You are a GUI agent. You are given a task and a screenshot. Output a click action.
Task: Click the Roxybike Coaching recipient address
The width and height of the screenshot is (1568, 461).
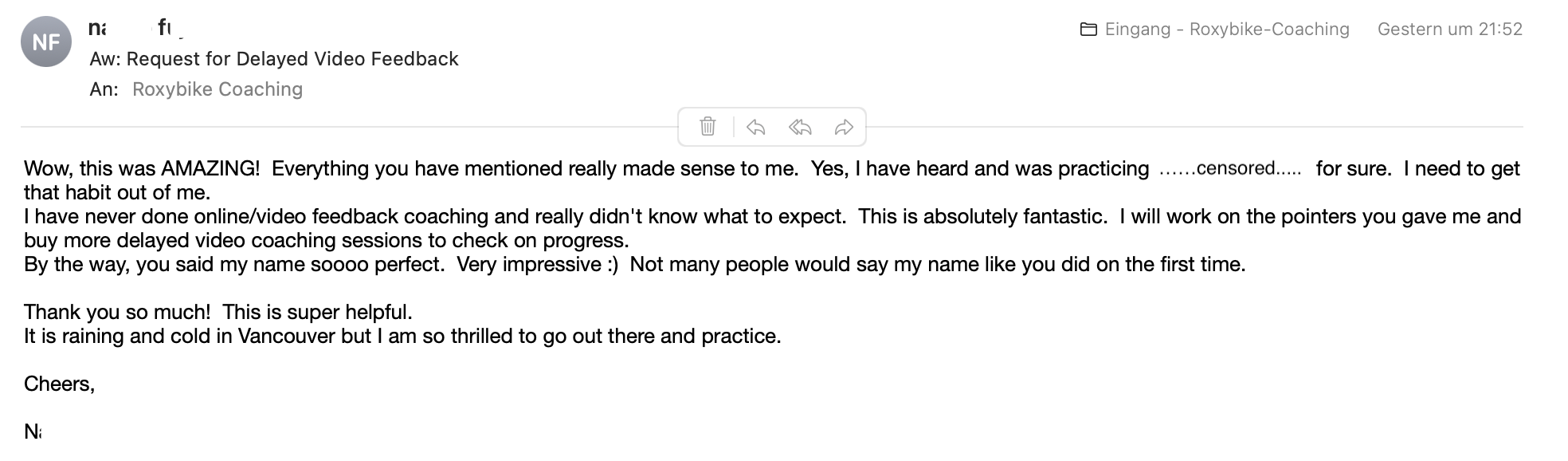[218, 89]
